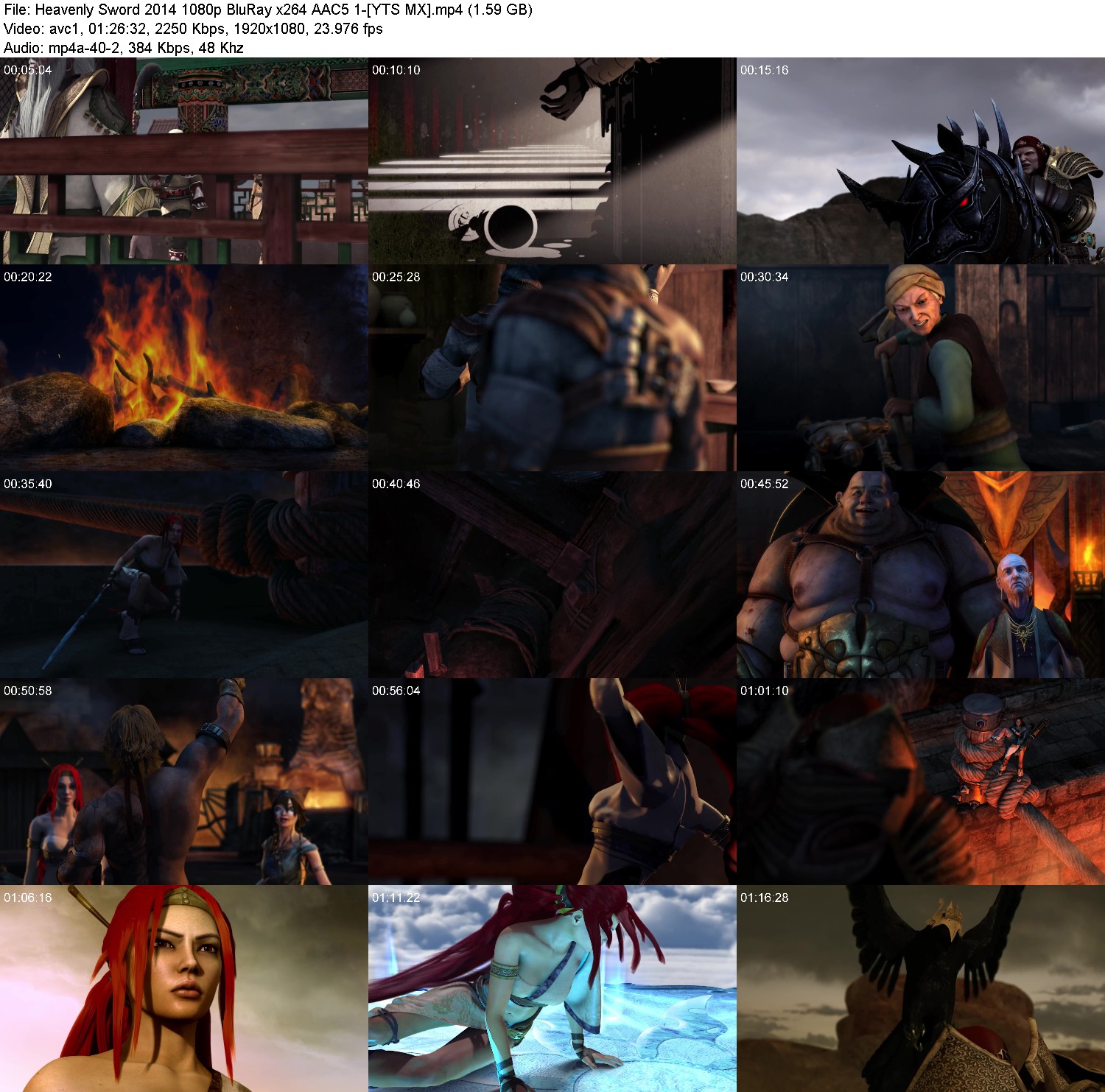Click the 00:15:16 armored rider thumbnail
1105x1092 pixels.
click(921, 161)
